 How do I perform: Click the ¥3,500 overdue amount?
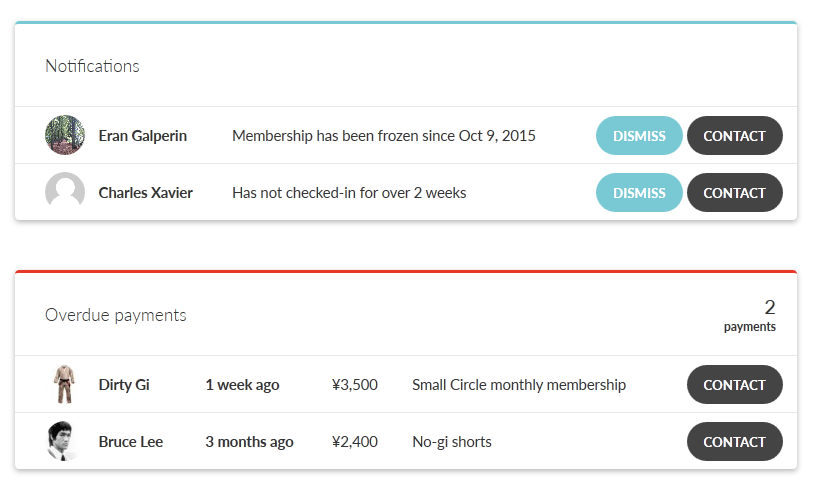355,384
